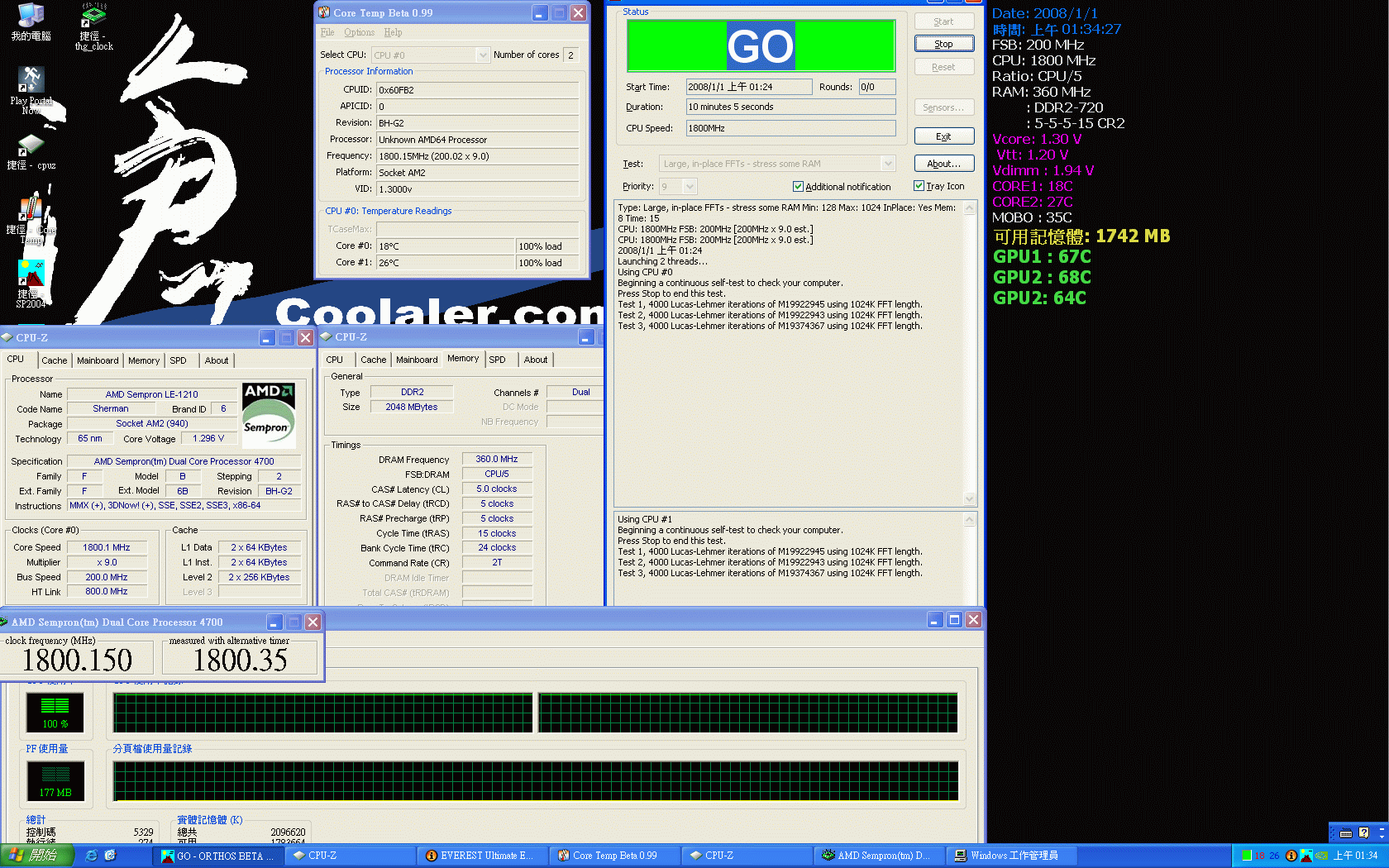The width and height of the screenshot is (1389, 868).
Task: Click the Exit button in ORTHOS
Action: [944, 136]
